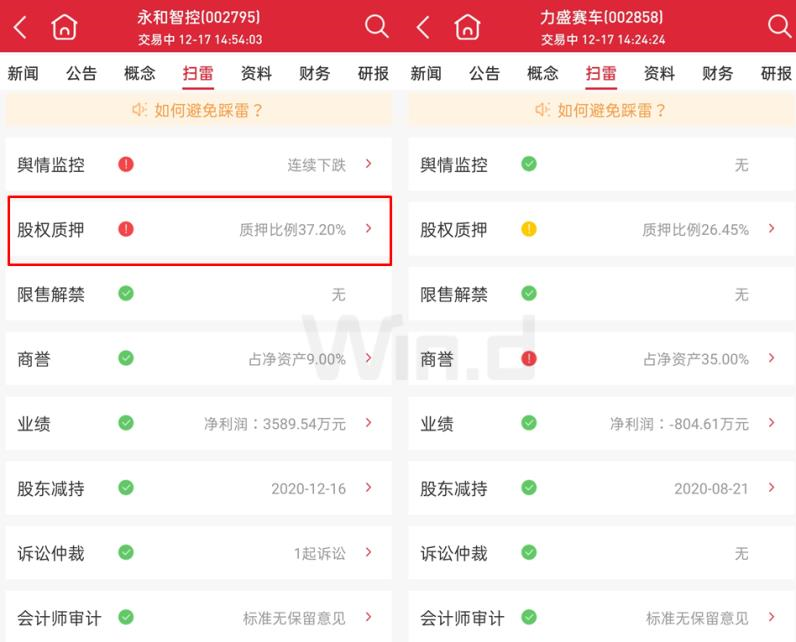The image size is (796, 642).
Task: Tap 扫雷 tab for 永和智控
Action: 198,74
